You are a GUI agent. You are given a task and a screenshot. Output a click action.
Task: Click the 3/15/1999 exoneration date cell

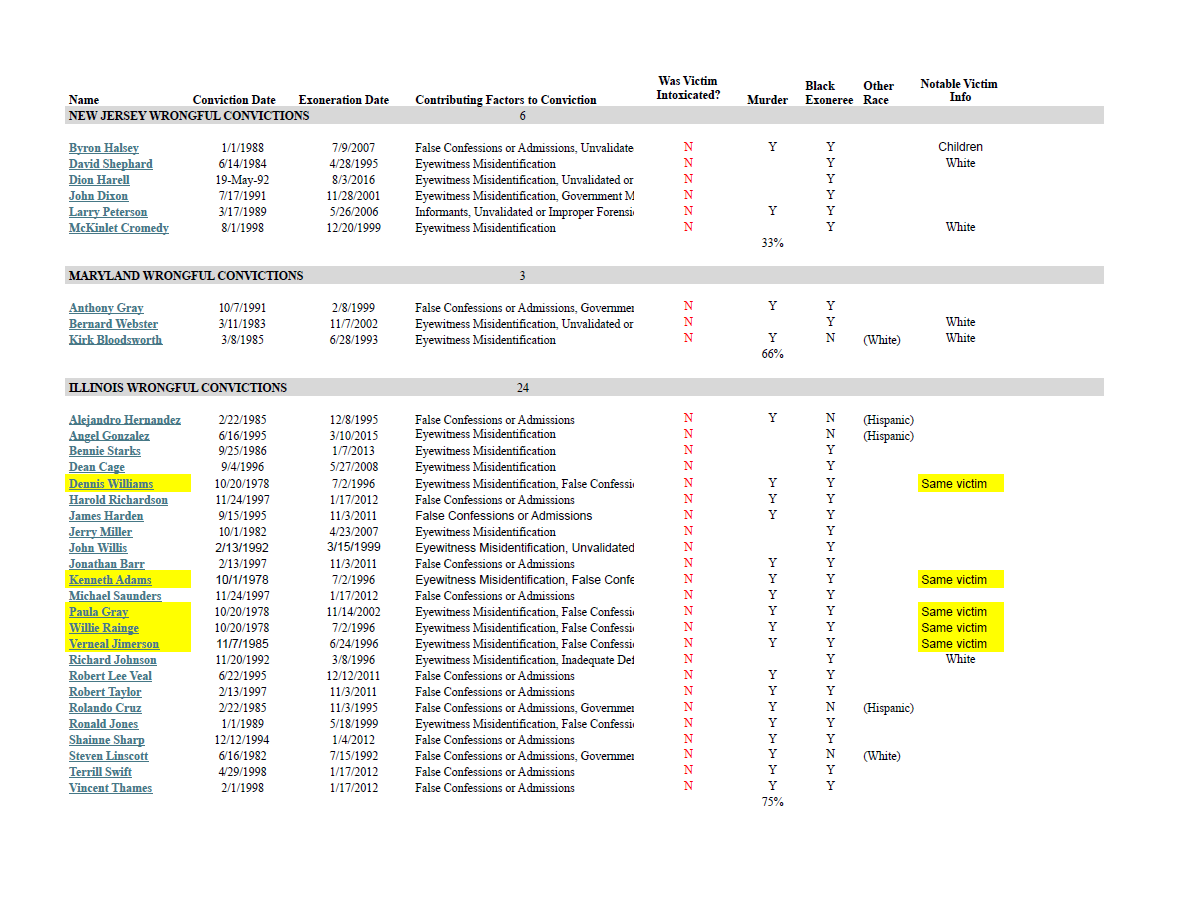(353, 547)
